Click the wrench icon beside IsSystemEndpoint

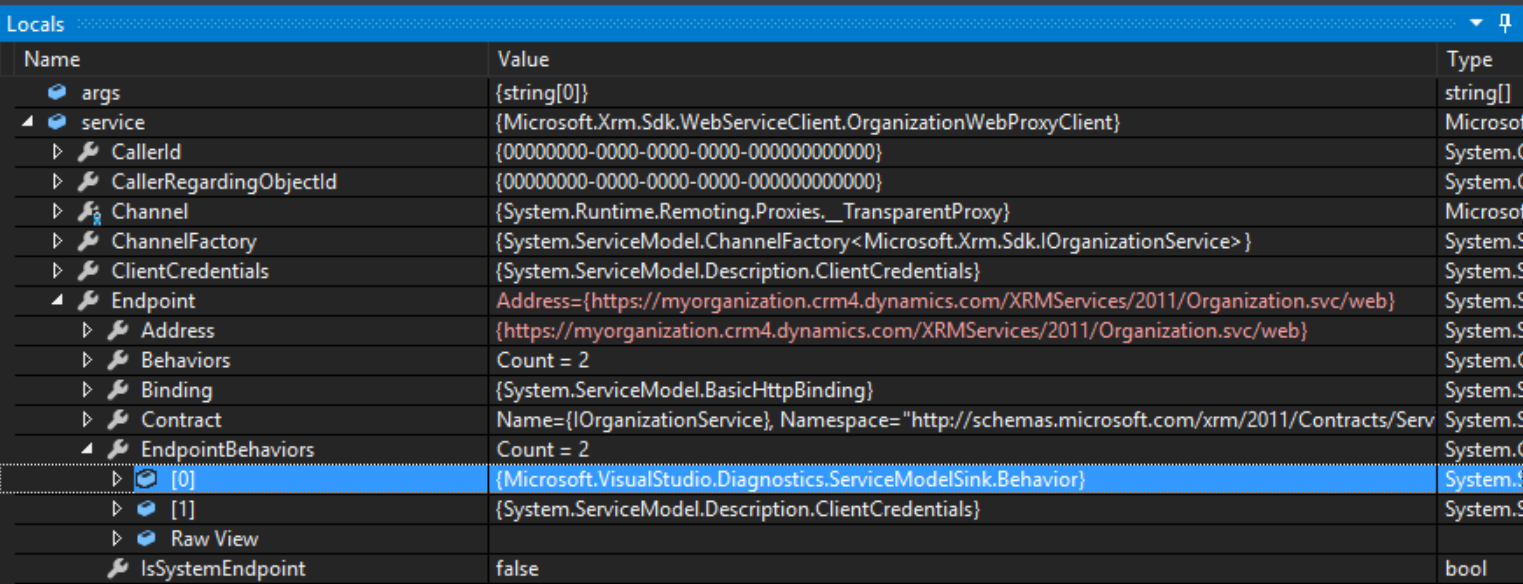pos(117,569)
